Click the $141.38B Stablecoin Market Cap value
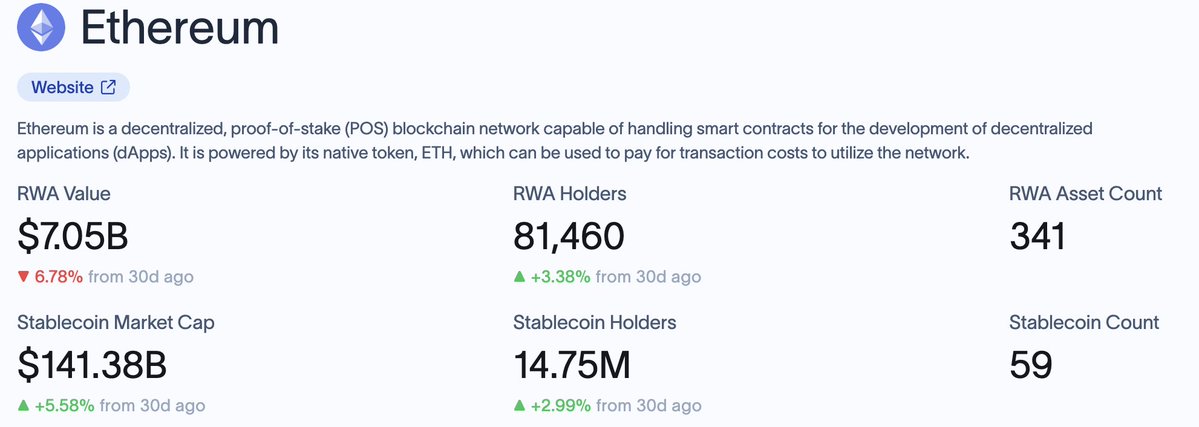Viewport: 1199px width, 427px height. point(92,365)
